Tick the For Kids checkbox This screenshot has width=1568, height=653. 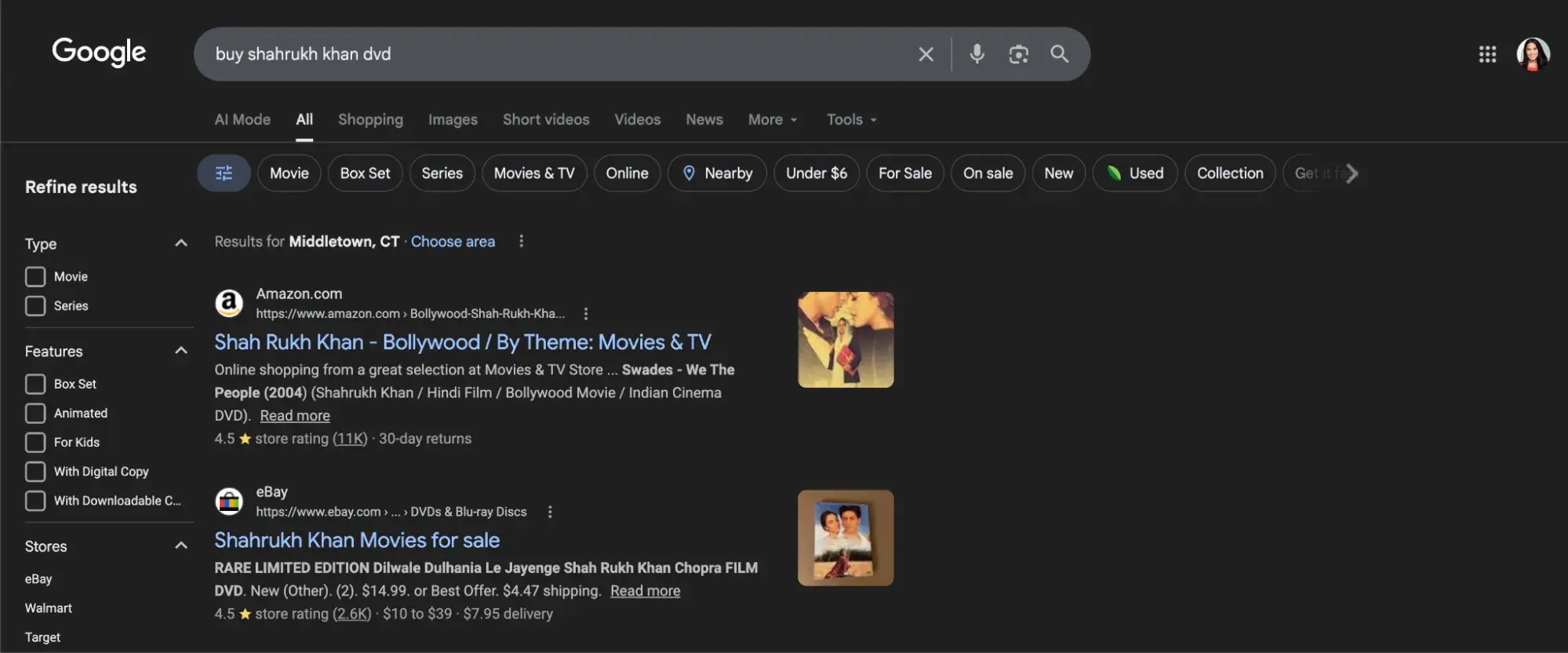tap(35, 443)
